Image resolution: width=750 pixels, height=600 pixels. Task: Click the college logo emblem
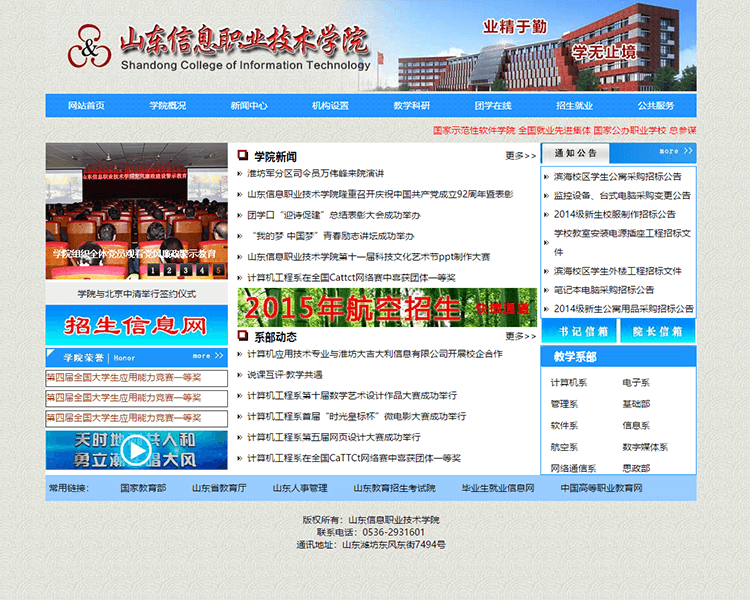pos(89,46)
